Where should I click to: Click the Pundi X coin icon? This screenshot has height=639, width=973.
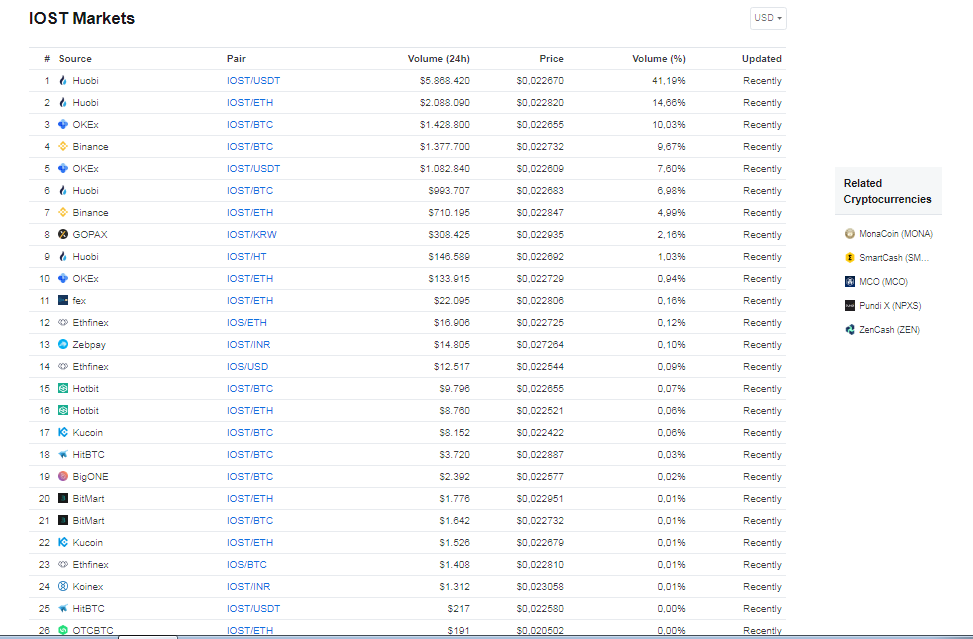coord(850,306)
